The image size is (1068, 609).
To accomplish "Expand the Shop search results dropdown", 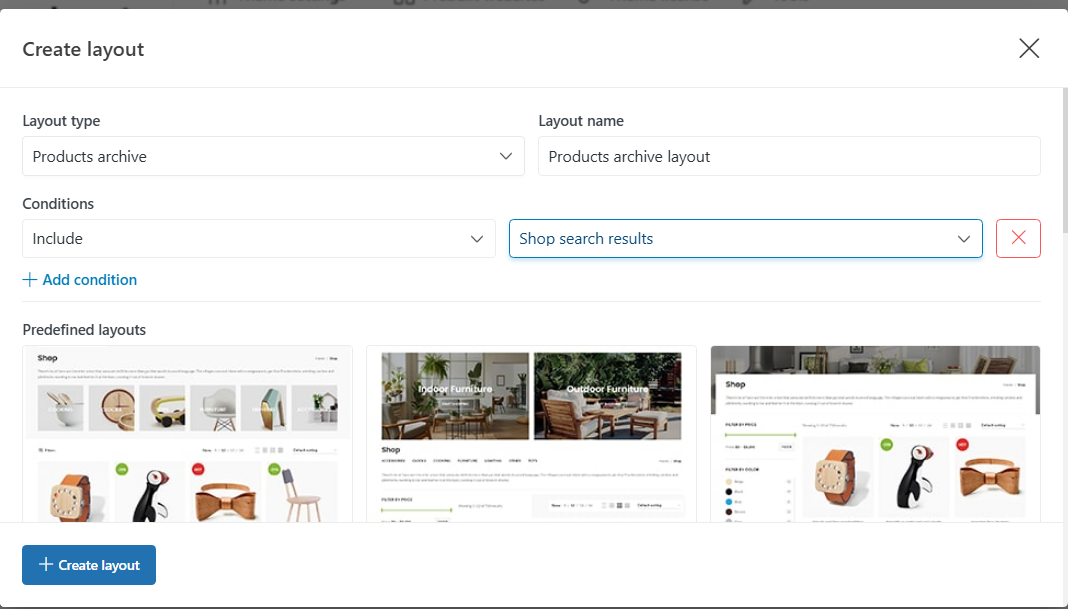I will [x=745, y=238].
